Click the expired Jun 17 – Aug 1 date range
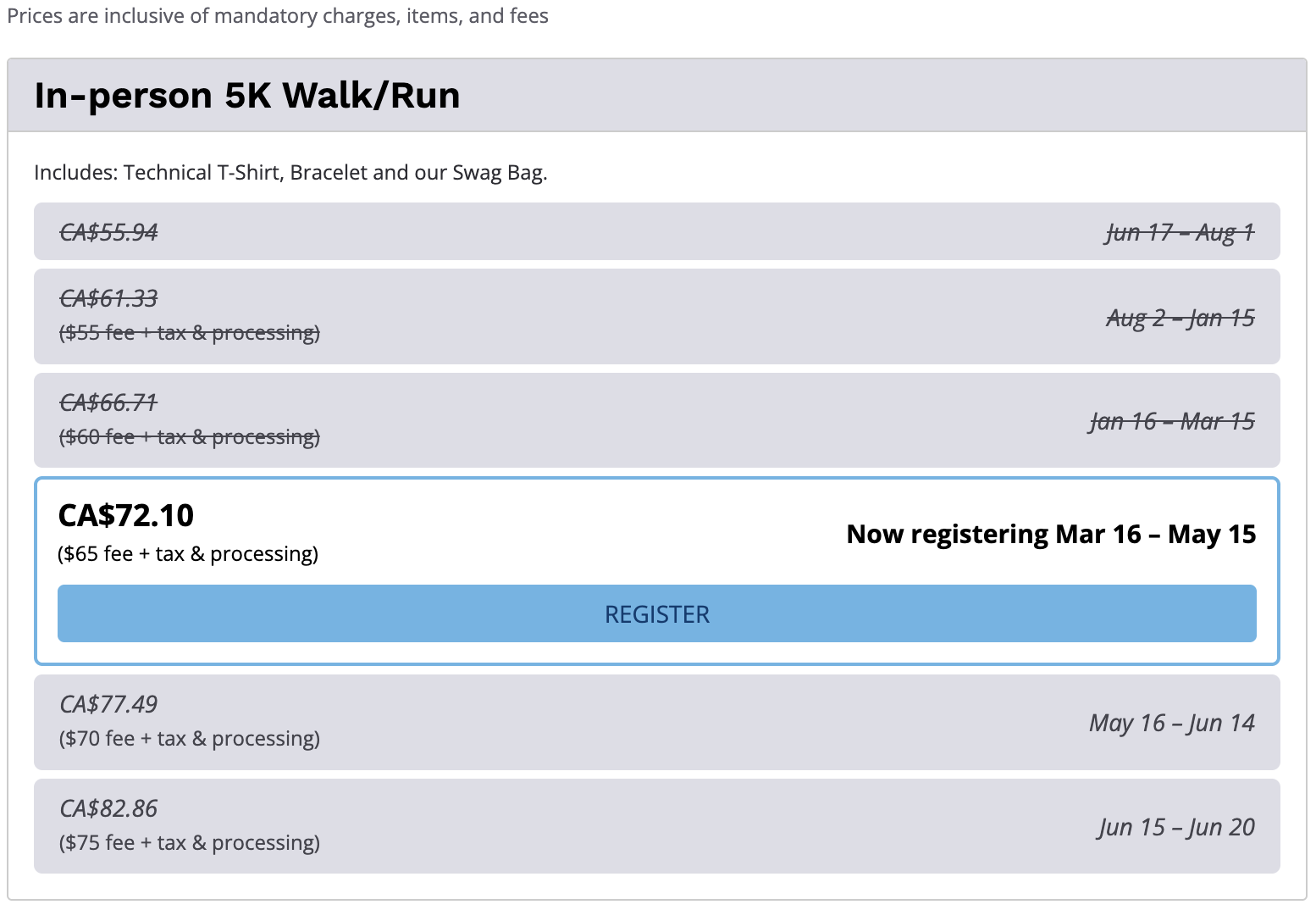Image resolution: width=1316 pixels, height=910 pixels. tap(1180, 232)
